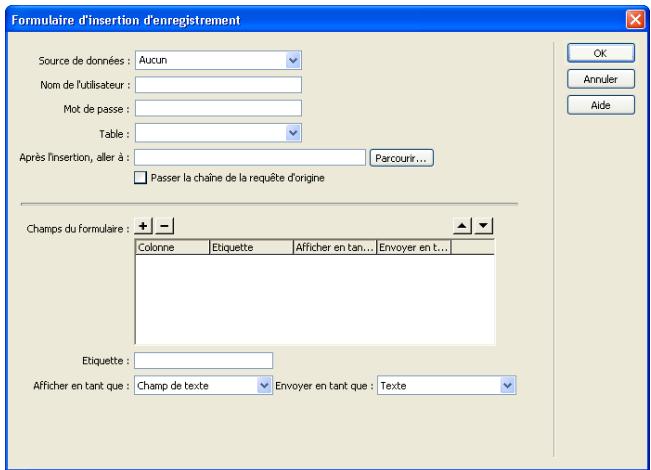Image resolution: width=651 pixels, height=470 pixels.
Task: Move the field down with the down arrow
Action: 483,226
